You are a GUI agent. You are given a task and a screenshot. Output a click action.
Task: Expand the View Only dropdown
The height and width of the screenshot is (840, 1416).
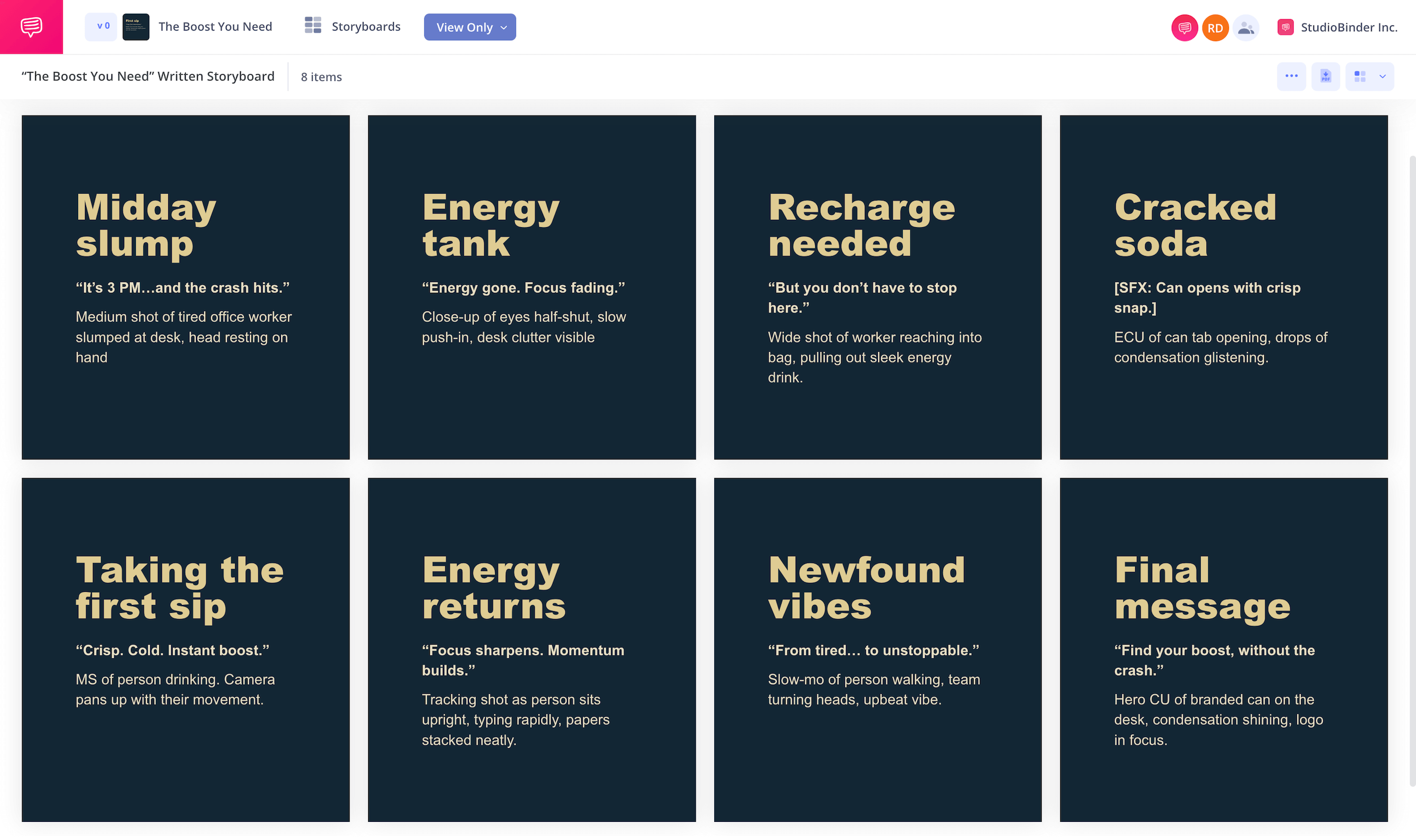[x=470, y=27]
